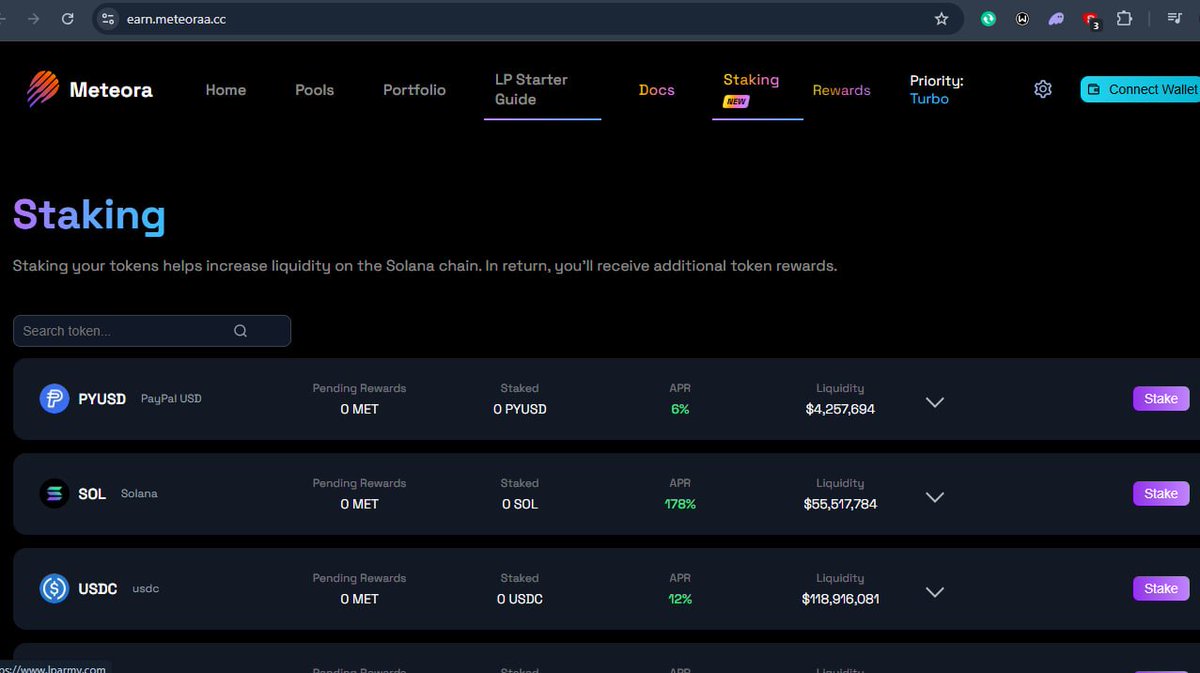The width and height of the screenshot is (1200, 673).
Task: Click the address bar URL earn.meteoraa.cc
Action: [176, 18]
